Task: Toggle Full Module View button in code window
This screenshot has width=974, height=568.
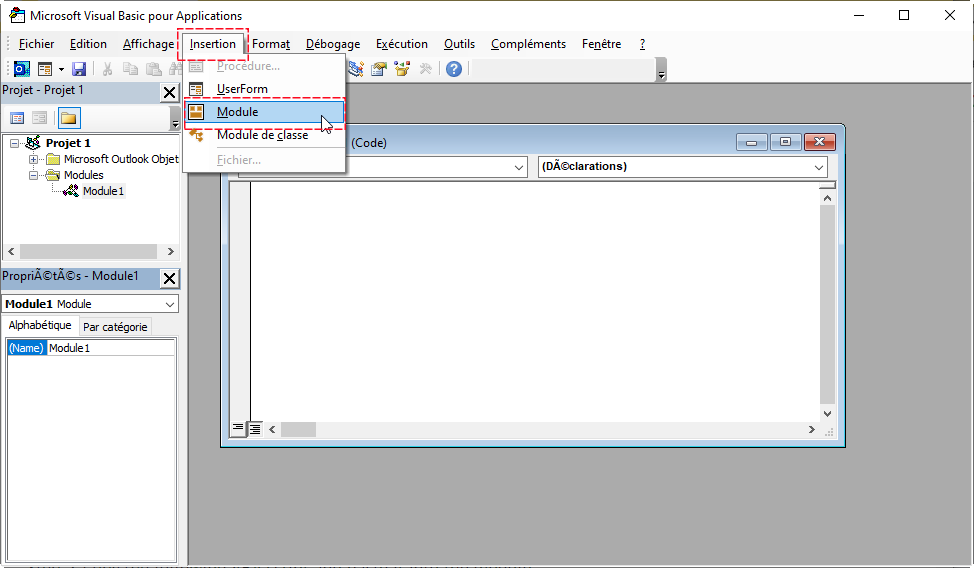Action: [x=255, y=429]
